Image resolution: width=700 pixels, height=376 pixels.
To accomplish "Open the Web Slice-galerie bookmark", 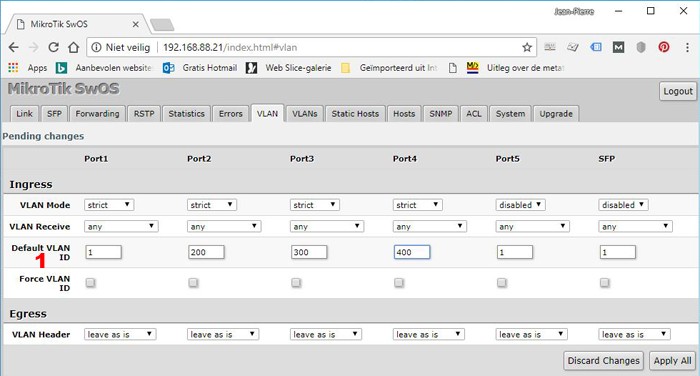I will pos(289,68).
